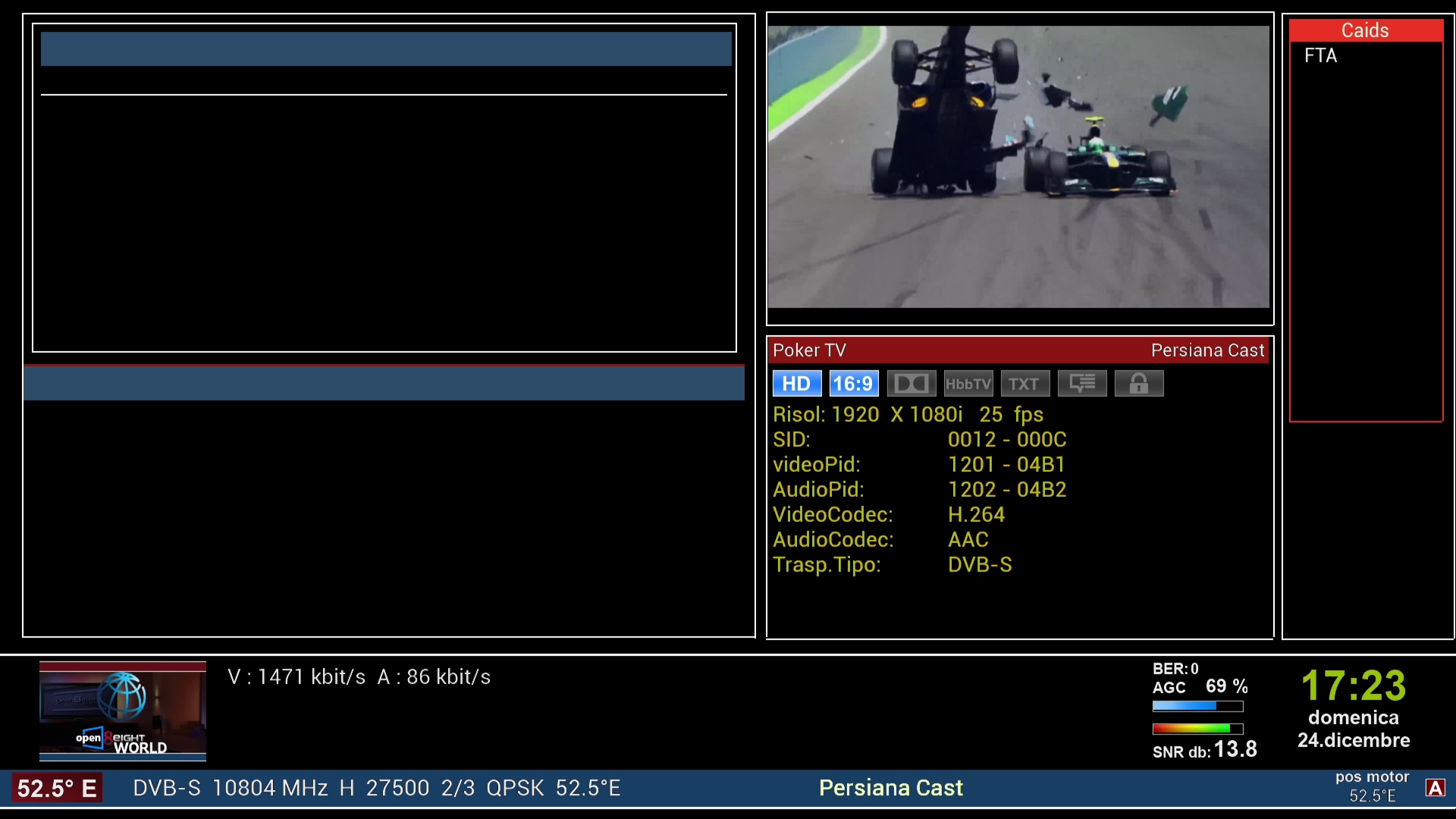The height and width of the screenshot is (819, 1456).
Task: Click the subtitles indicator icon
Action: 1082,384
